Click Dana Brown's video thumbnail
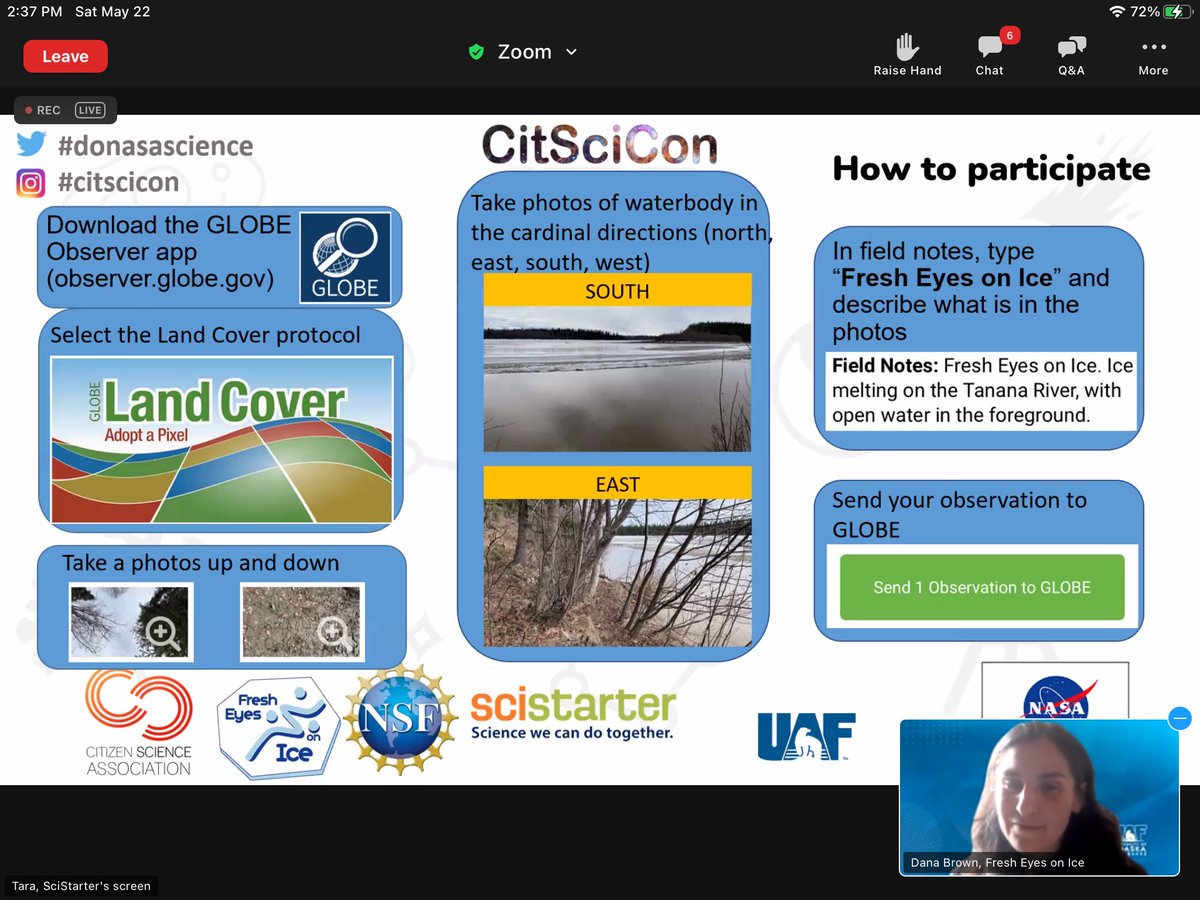Image resolution: width=1200 pixels, height=900 pixels. pos(1039,795)
